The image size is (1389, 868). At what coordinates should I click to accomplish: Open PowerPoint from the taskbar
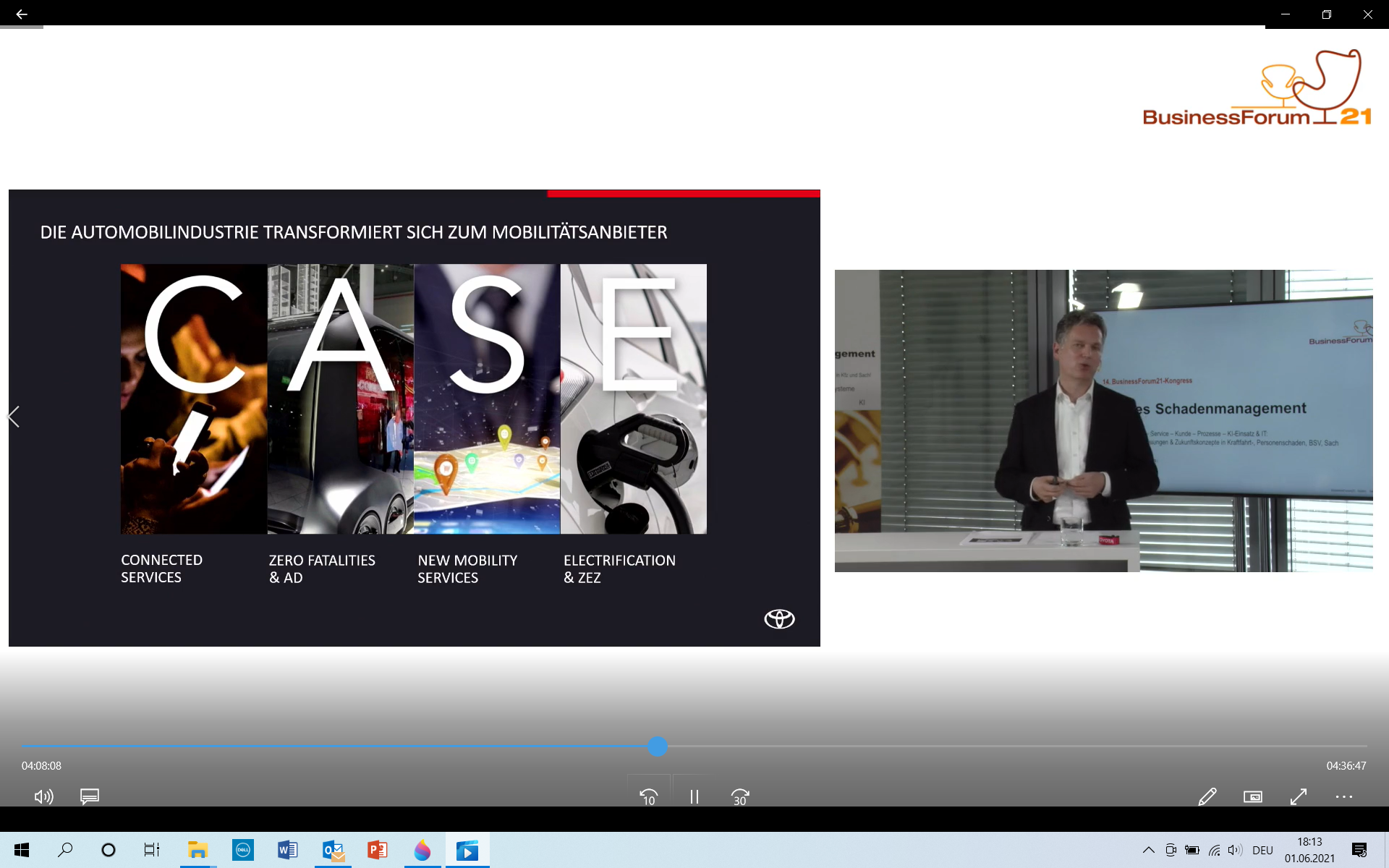tap(377, 850)
